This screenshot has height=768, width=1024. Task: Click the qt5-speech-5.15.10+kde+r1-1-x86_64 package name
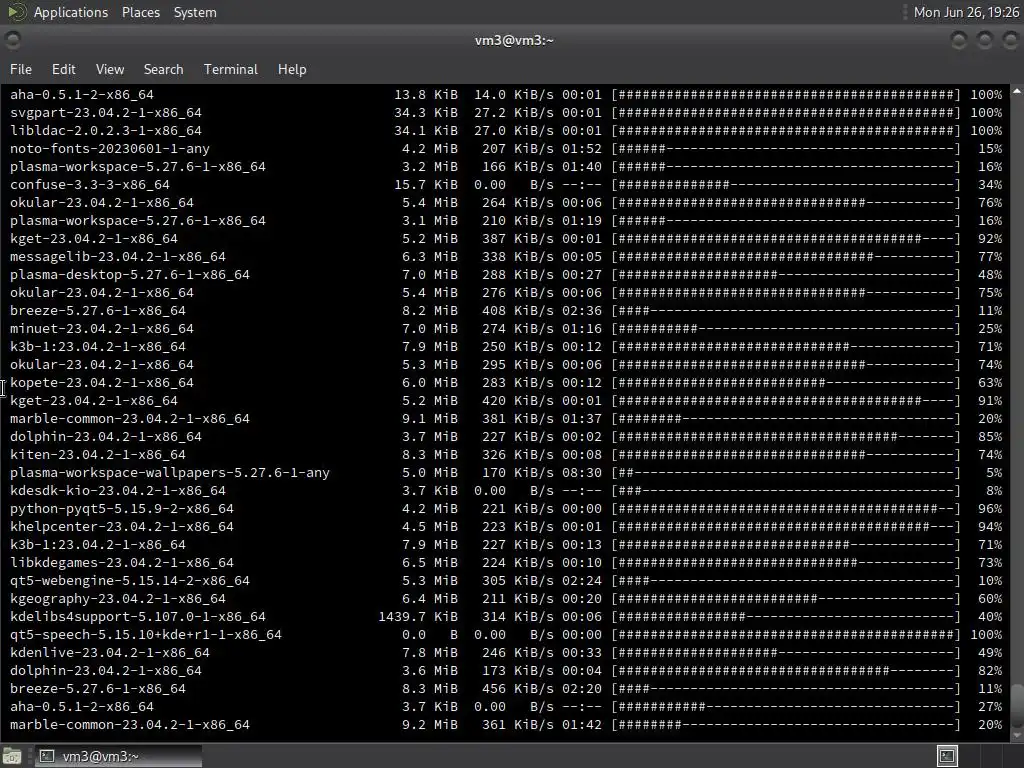(x=146, y=634)
